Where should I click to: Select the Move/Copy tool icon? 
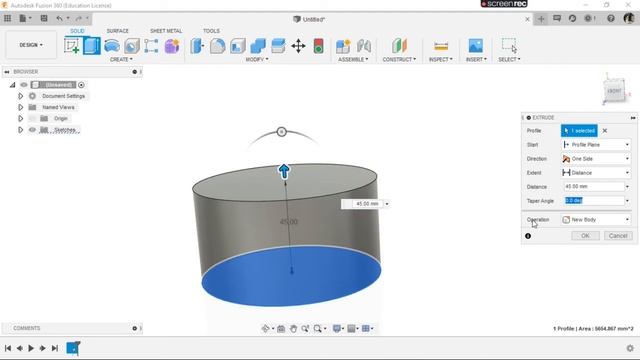[298, 46]
